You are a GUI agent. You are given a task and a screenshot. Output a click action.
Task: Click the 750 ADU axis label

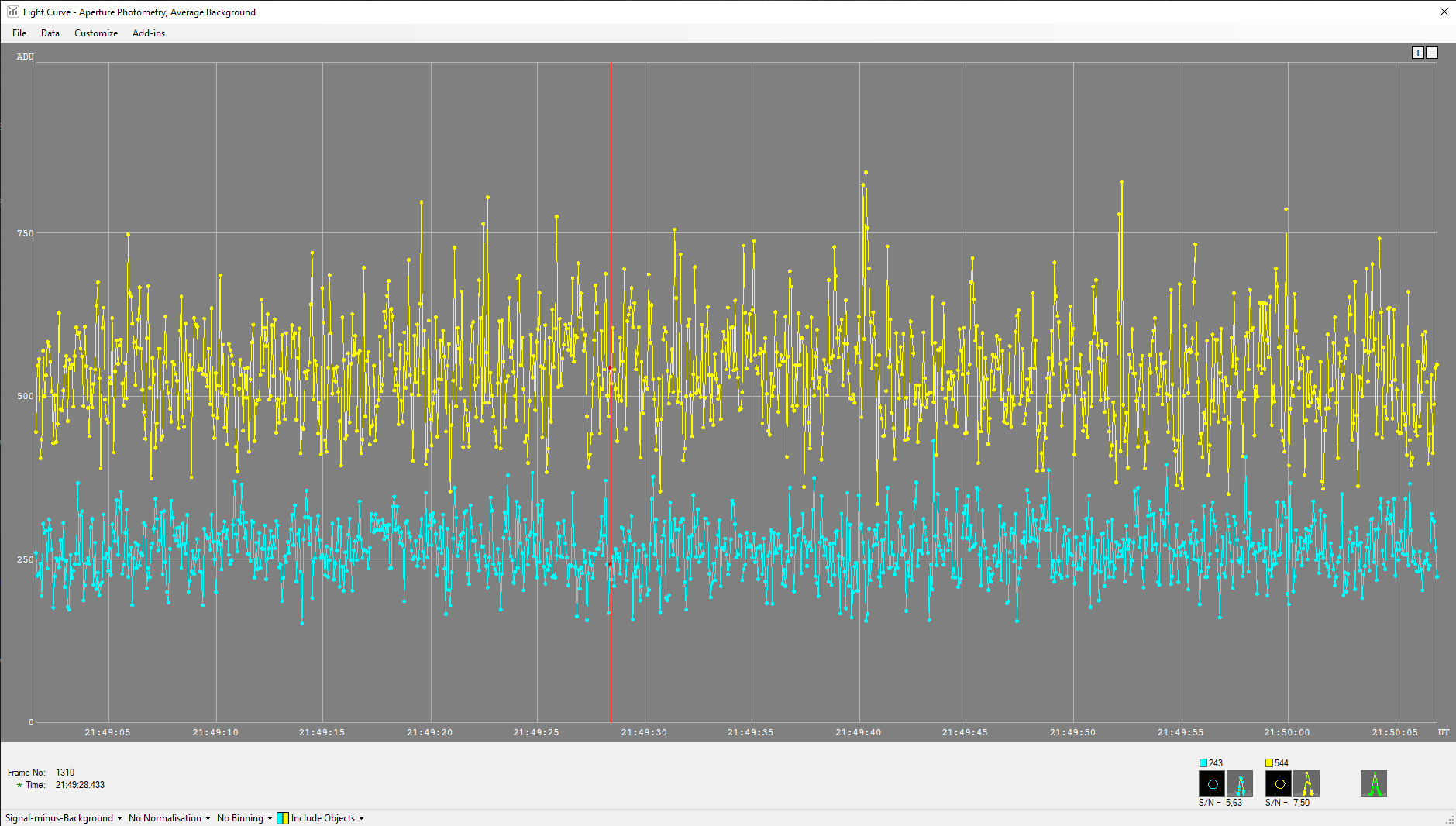coord(26,233)
